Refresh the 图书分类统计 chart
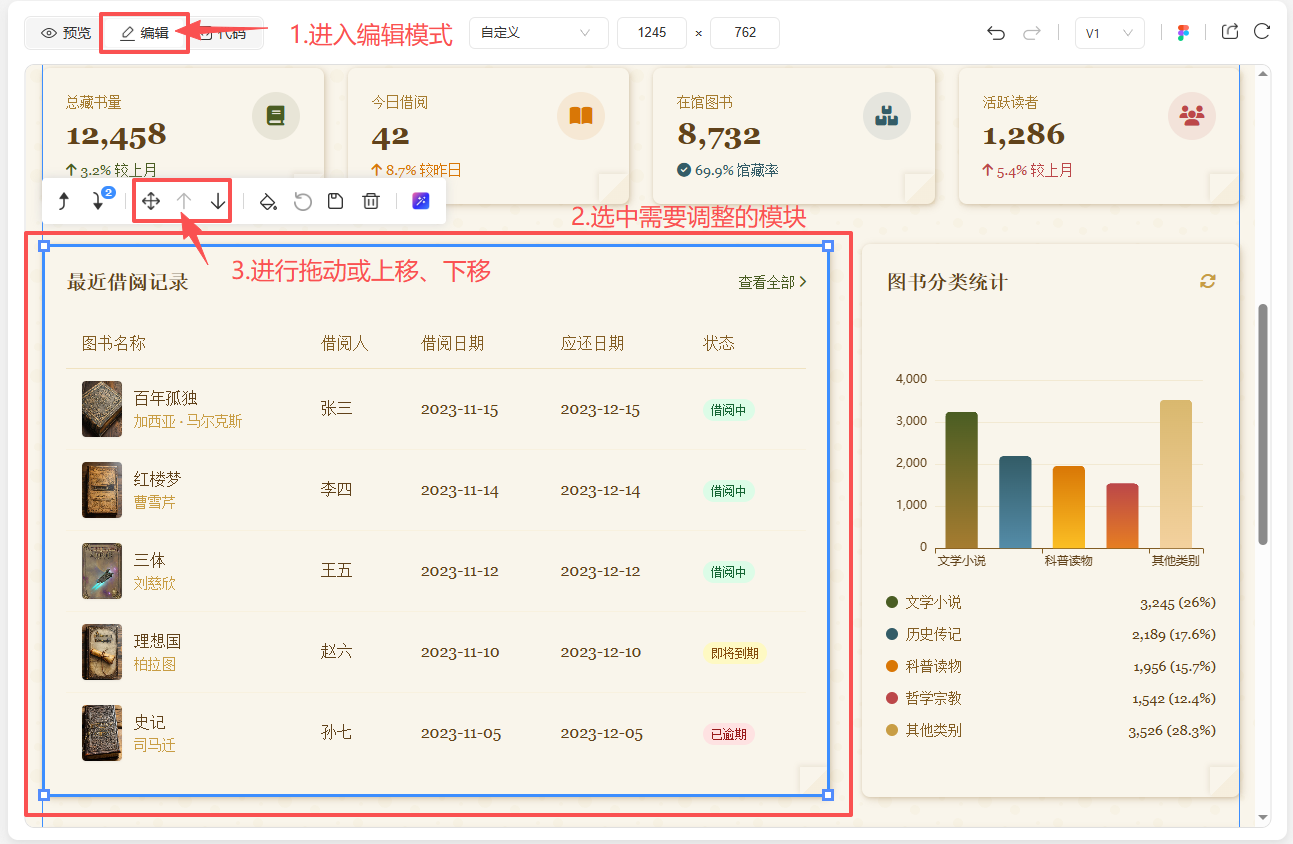 pyautogui.click(x=1208, y=282)
